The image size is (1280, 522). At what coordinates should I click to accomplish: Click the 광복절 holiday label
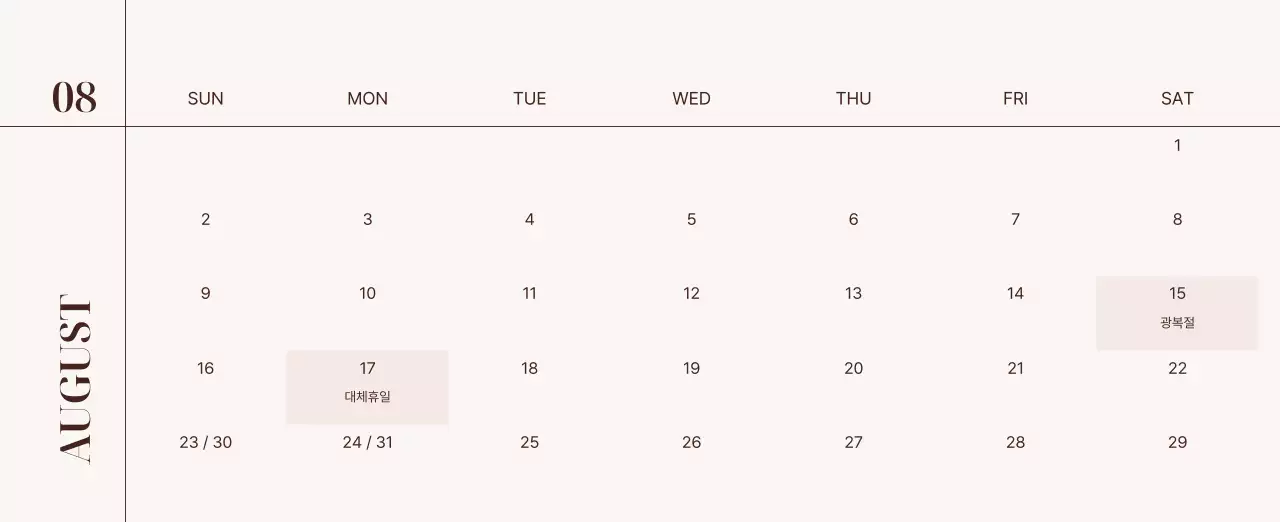click(1177, 323)
